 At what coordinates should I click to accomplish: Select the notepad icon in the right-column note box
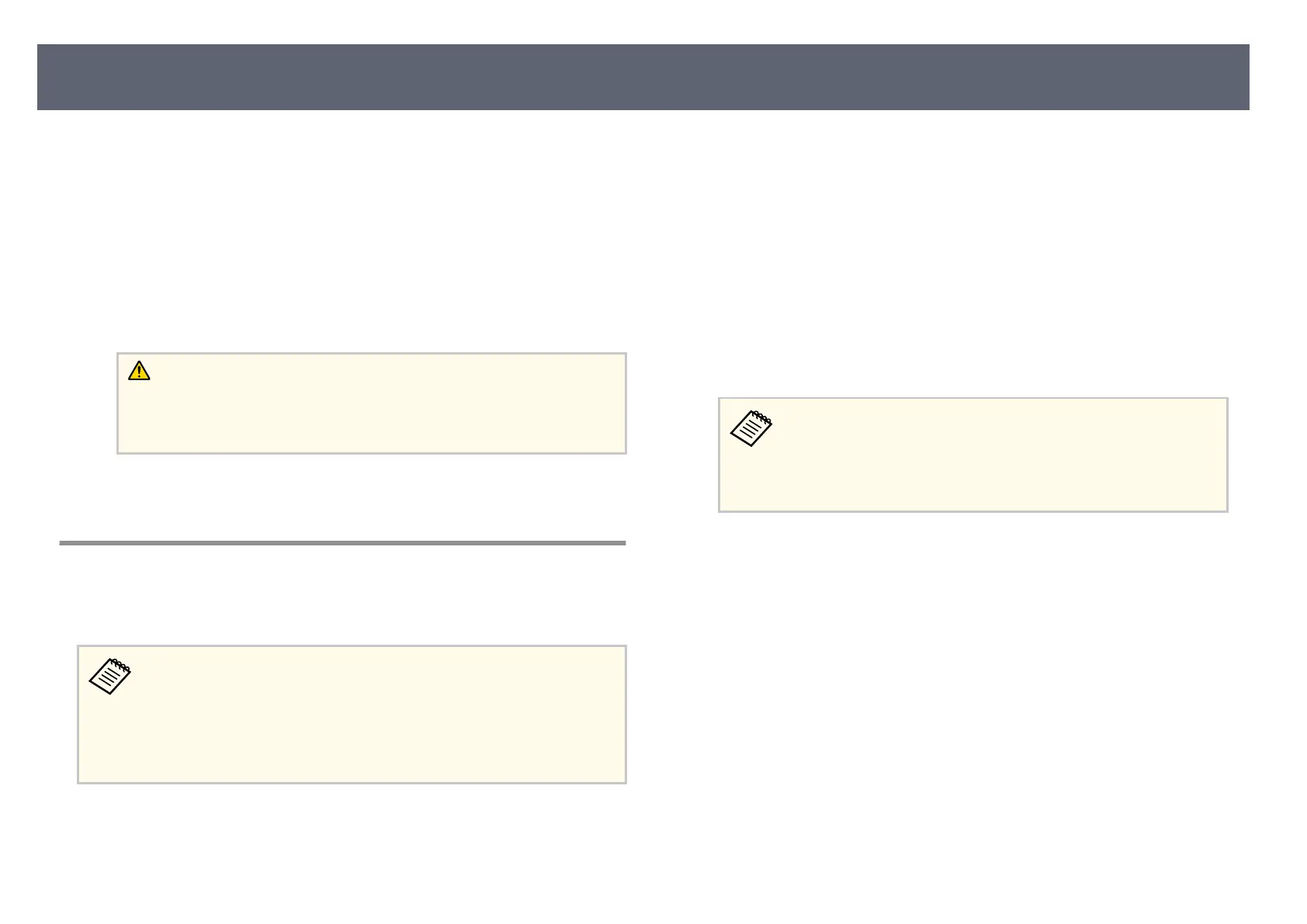coord(751,428)
